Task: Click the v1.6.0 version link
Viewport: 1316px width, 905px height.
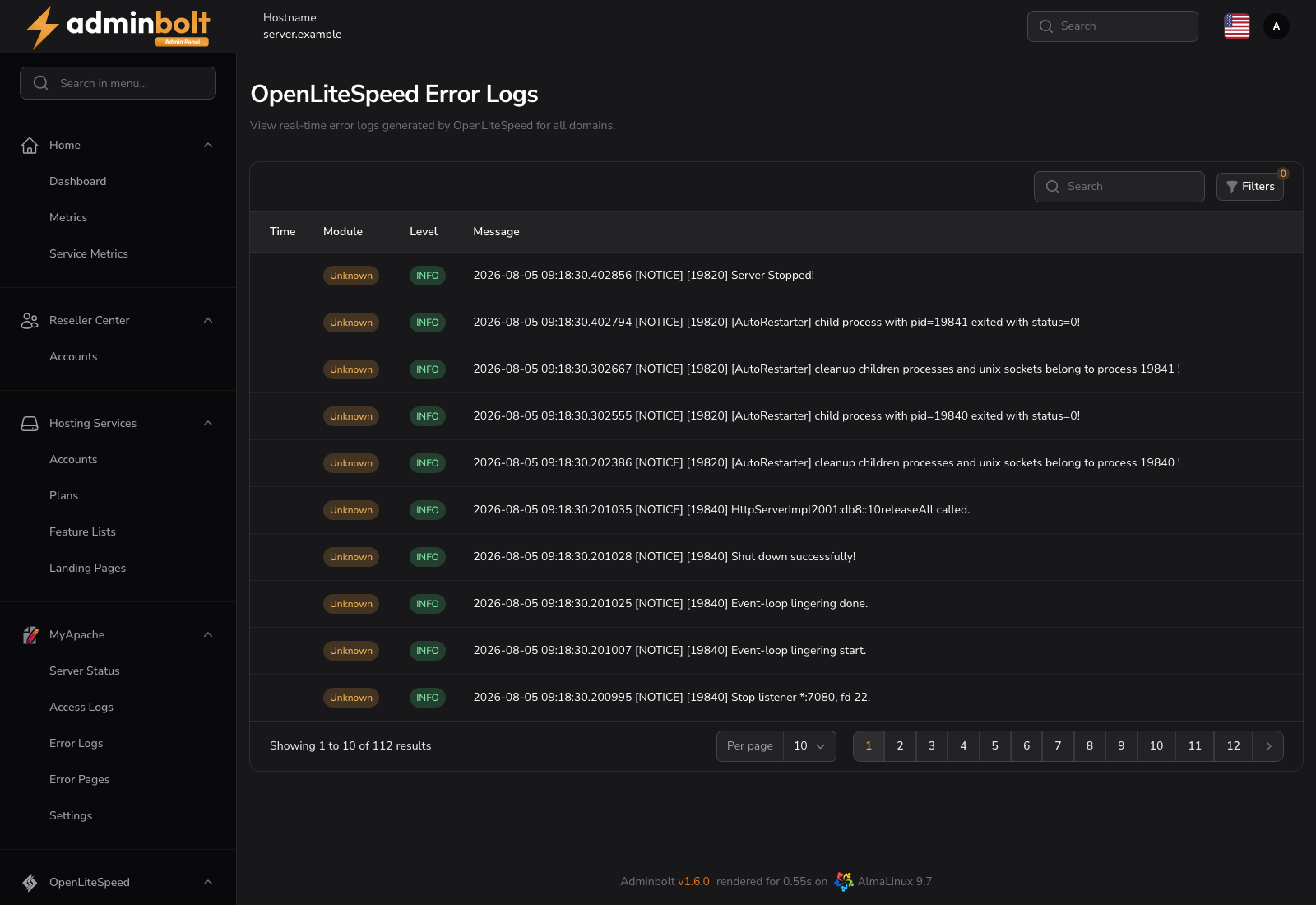Action: tap(693, 882)
